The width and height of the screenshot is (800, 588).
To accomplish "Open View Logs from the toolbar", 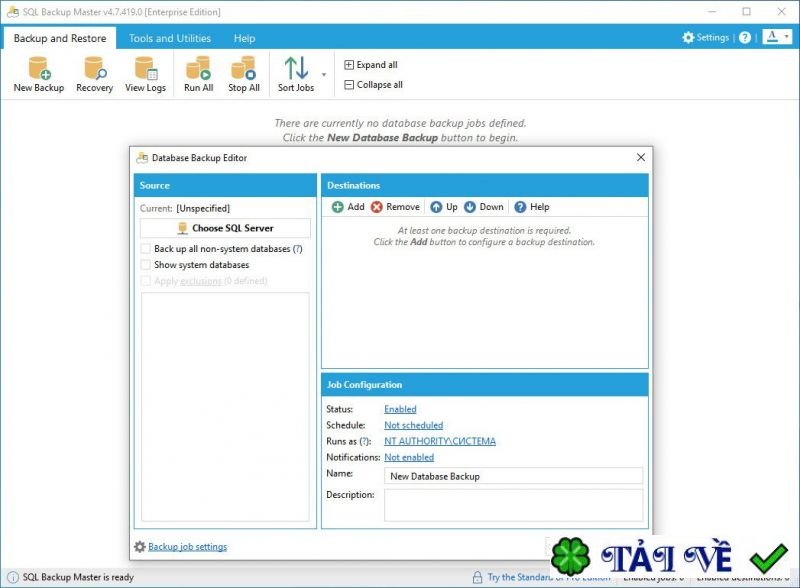I will (x=145, y=75).
